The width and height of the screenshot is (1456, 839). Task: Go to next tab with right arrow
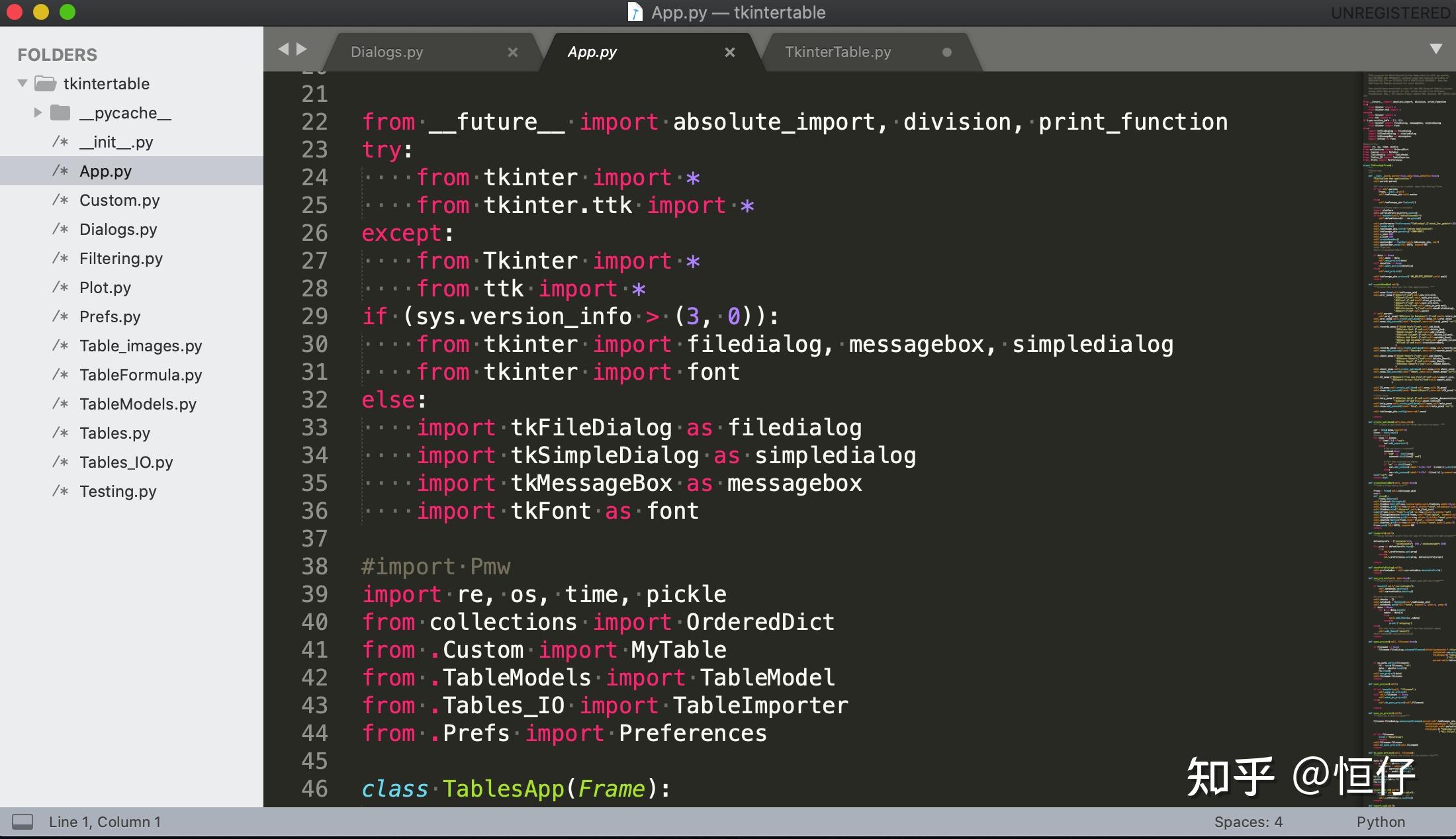click(302, 49)
